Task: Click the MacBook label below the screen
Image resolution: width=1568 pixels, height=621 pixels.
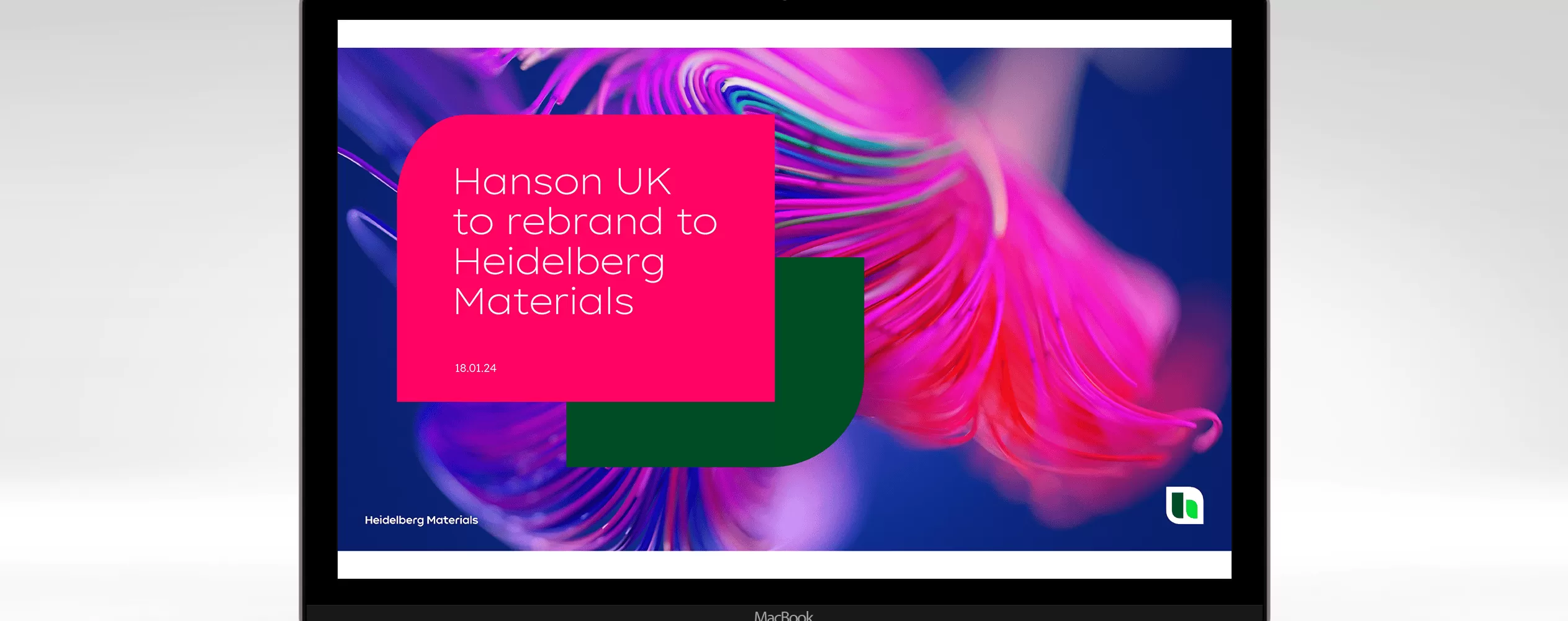Action: pos(783,615)
